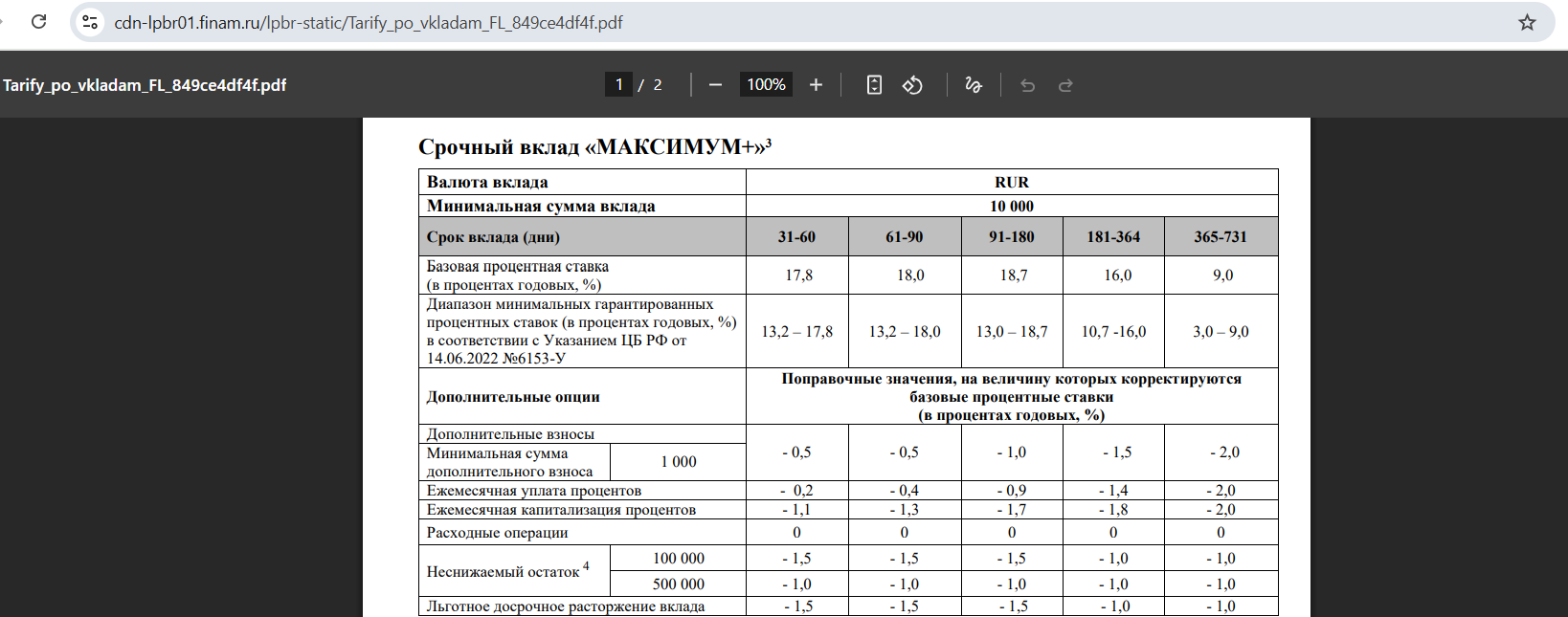The image size is (1568, 617).
Task: Select the «- 1,7» capitalization cell
Action: [x=1012, y=510]
